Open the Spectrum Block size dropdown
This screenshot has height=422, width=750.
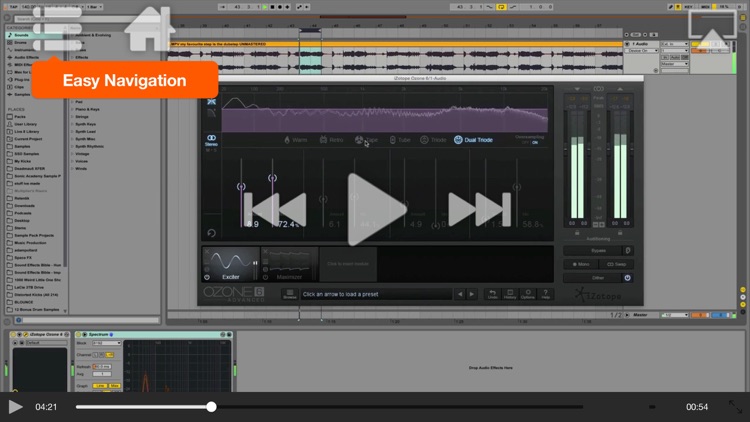click(x=107, y=343)
